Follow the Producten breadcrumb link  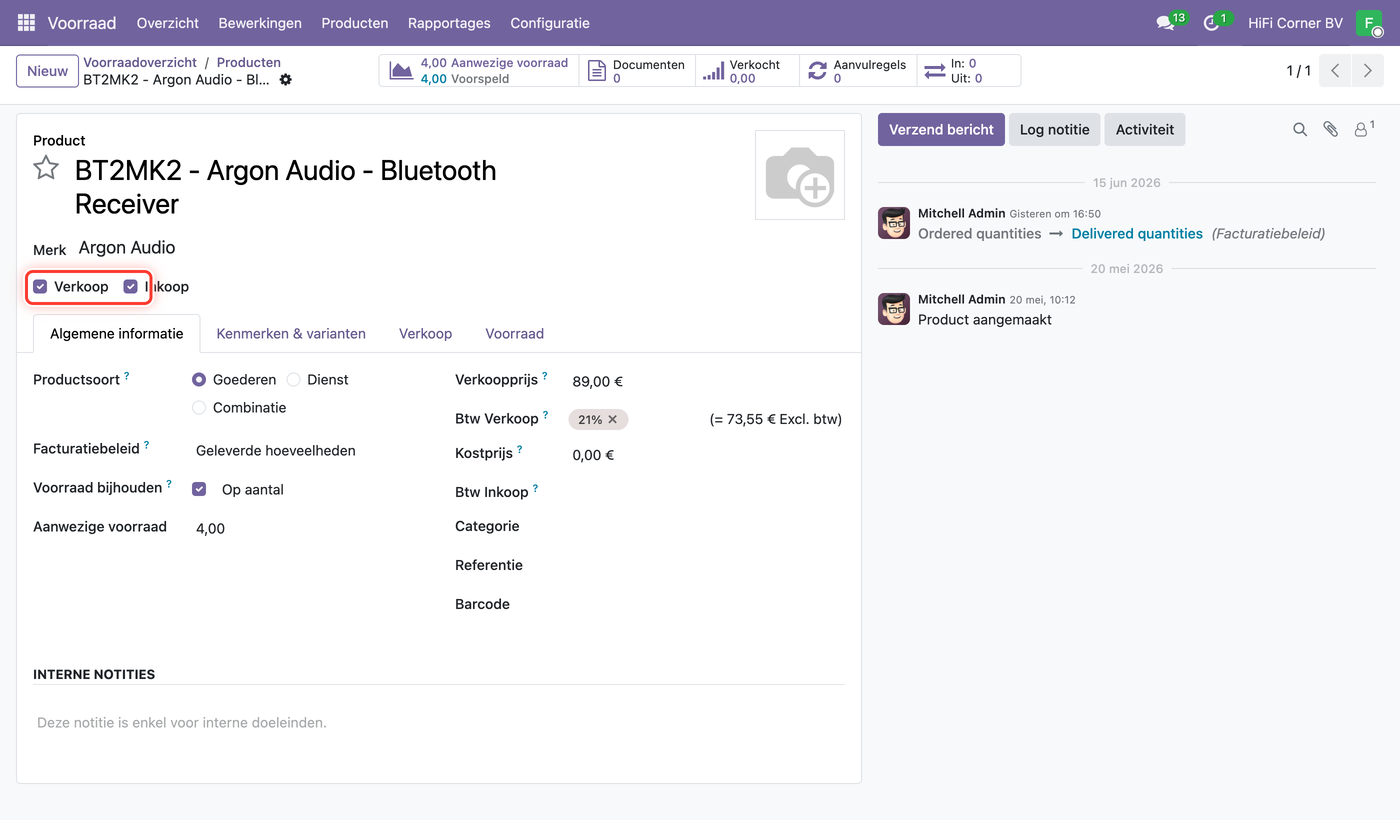coord(249,62)
